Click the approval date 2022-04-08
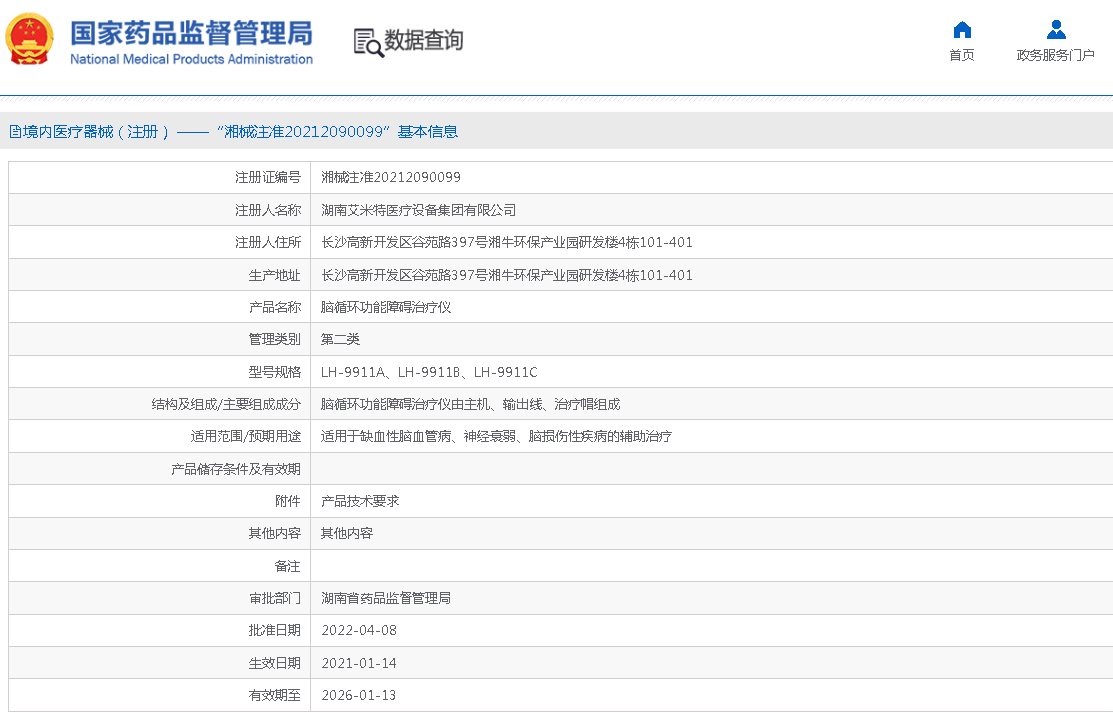1113x712 pixels. (x=359, y=630)
